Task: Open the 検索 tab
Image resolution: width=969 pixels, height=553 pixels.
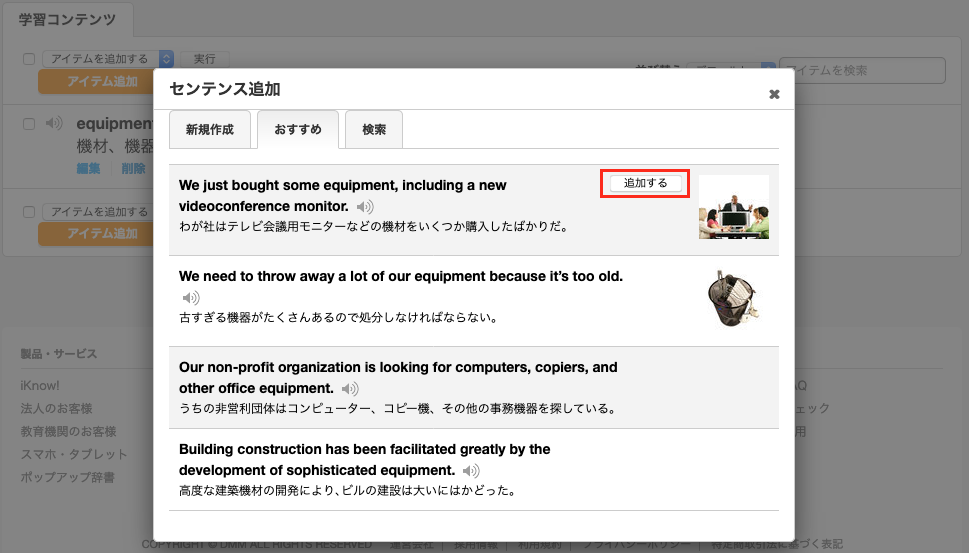Action: [x=374, y=130]
